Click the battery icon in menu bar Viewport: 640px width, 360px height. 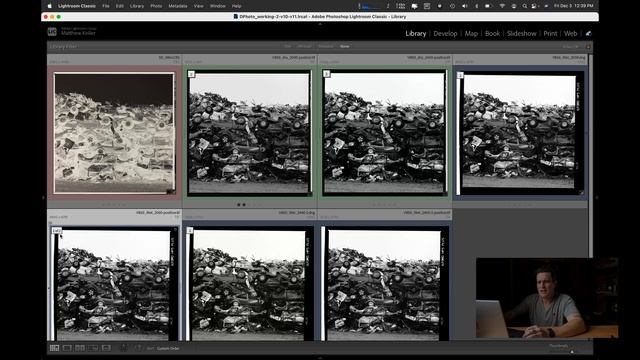coord(488,6)
